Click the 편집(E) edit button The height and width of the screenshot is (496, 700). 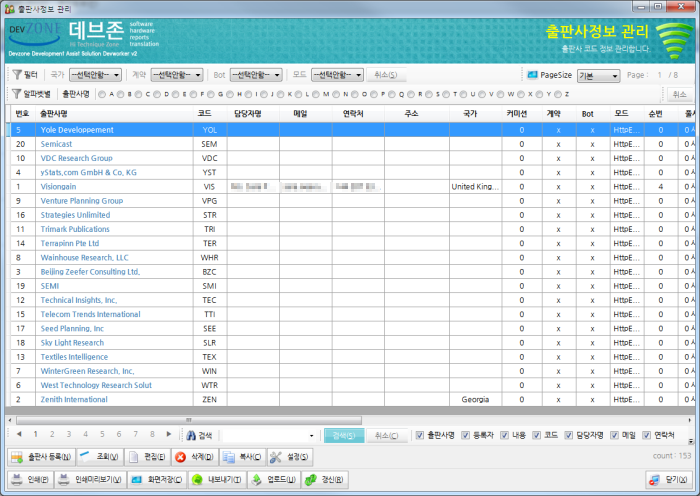click(x=147, y=457)
